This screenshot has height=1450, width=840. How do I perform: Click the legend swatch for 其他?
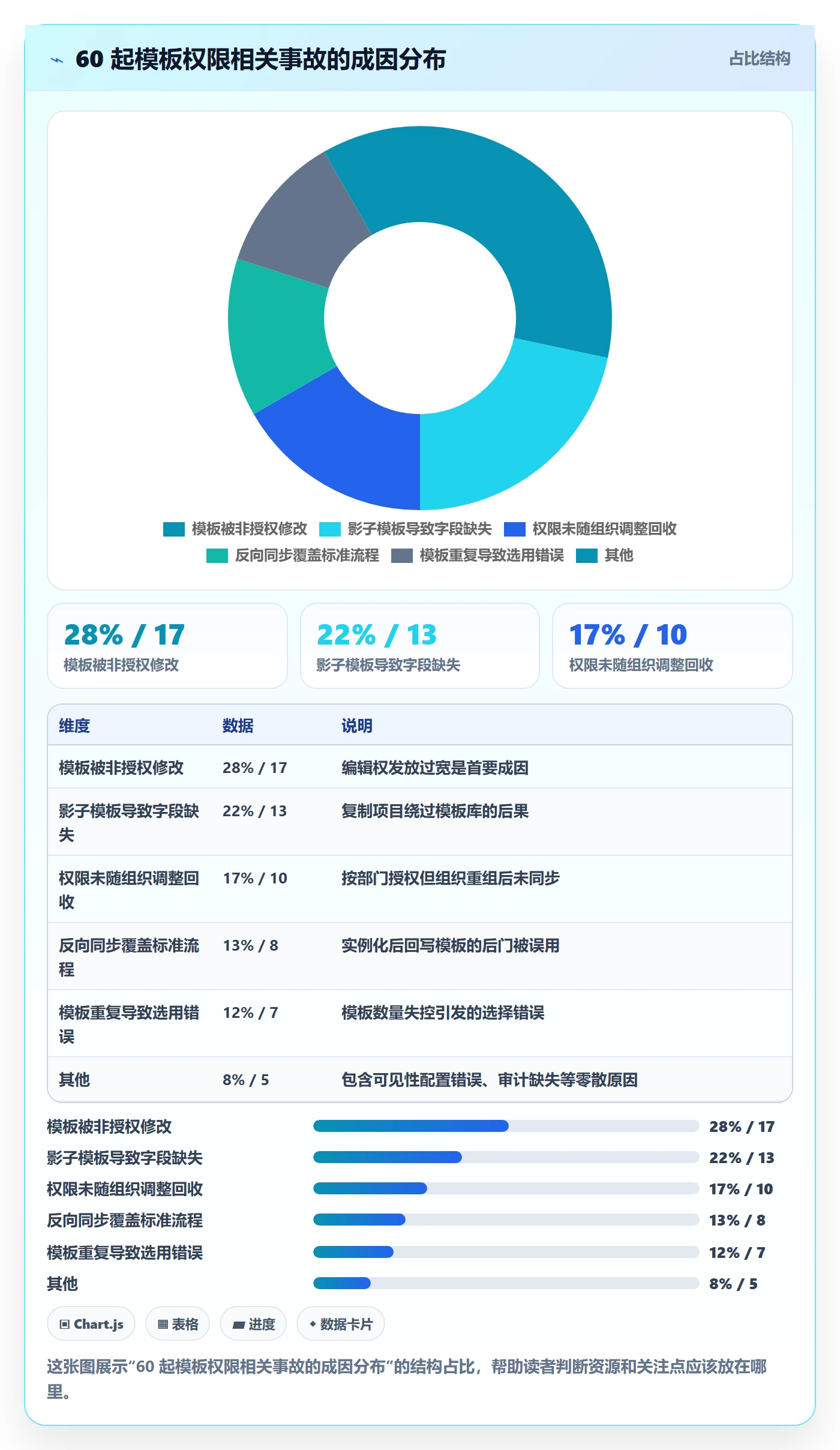pyautogui.click(x=587, y=556)
